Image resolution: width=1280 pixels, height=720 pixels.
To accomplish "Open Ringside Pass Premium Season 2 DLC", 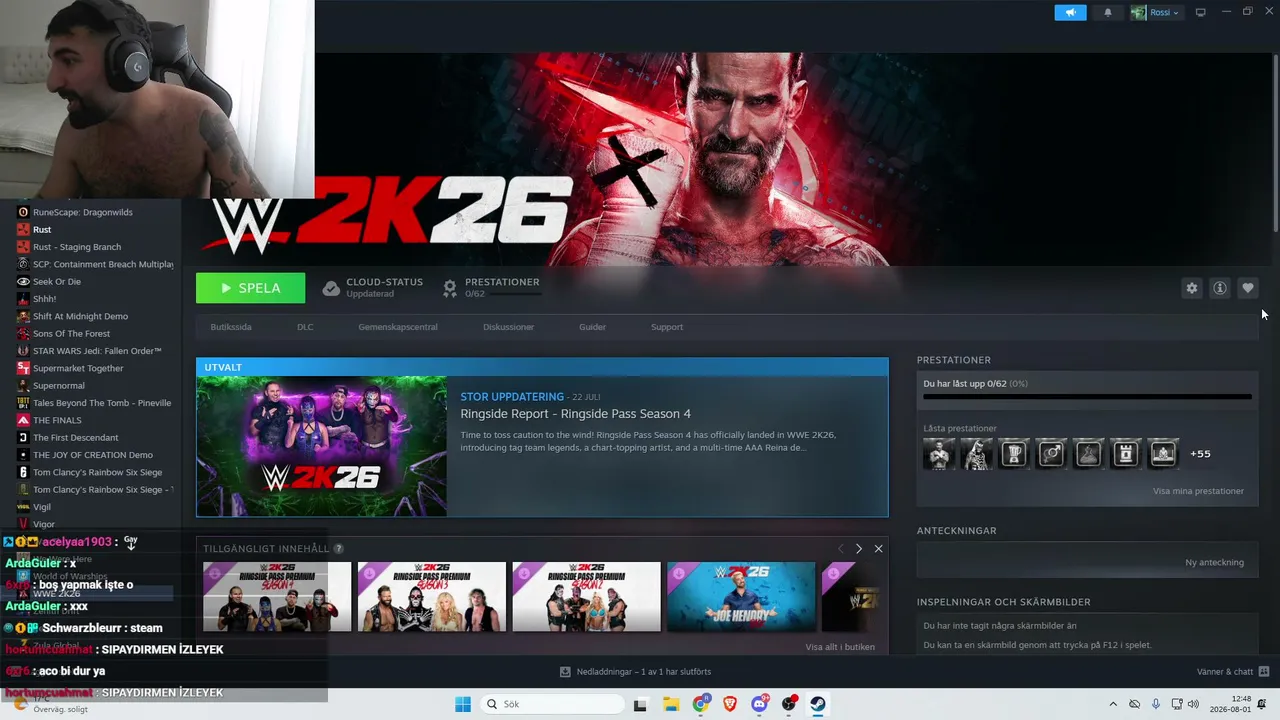I will pyautogui.click(x=587, y=597).
